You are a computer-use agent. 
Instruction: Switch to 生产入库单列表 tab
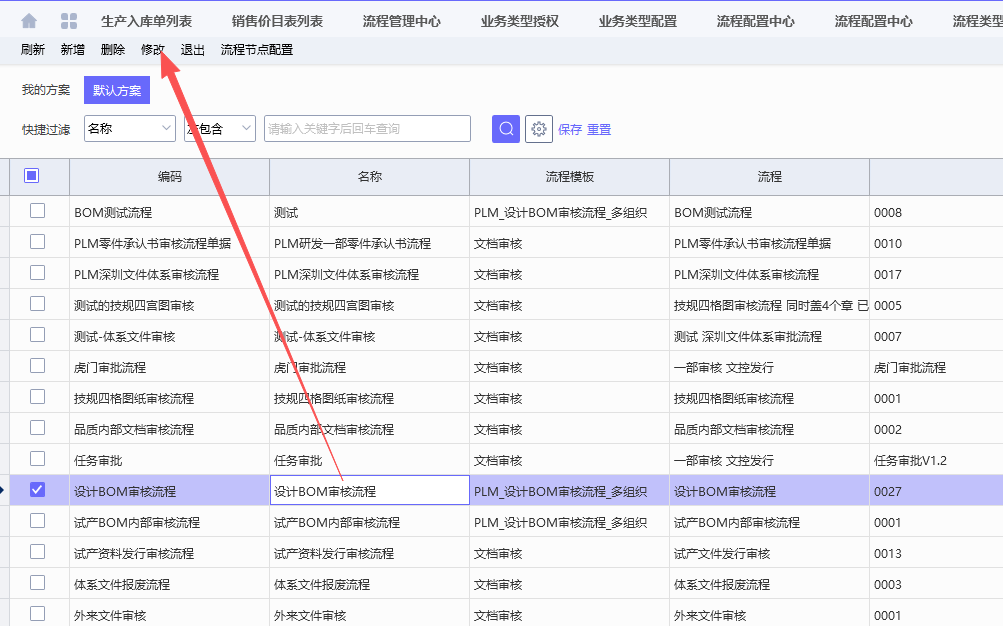(146, 21)
